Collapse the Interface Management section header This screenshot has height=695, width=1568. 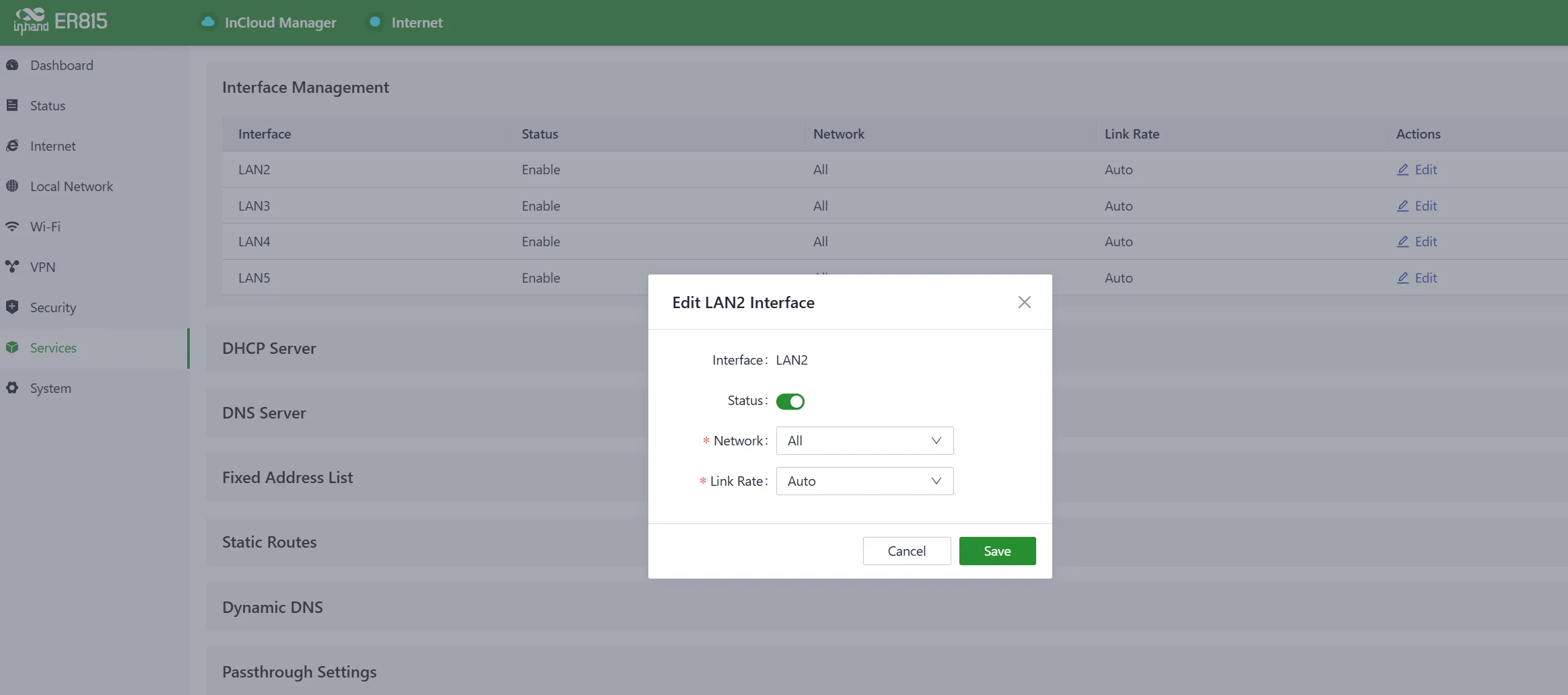(306, 87)
